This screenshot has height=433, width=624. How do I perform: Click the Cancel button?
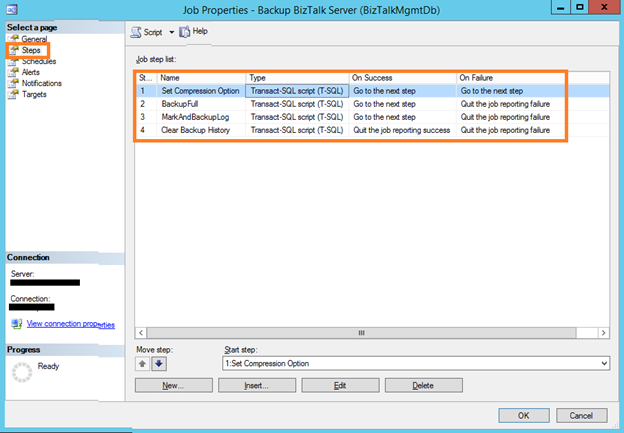tap(581, 415)
